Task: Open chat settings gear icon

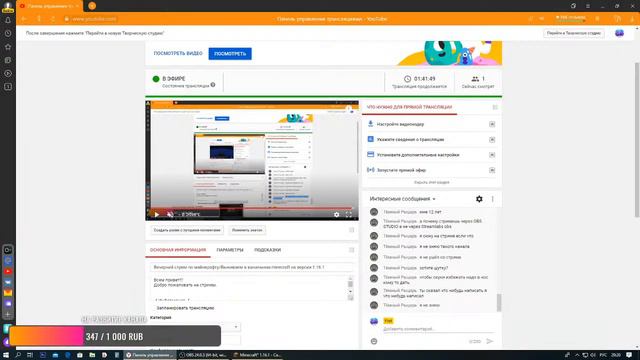Action: [x=479, y=199]
